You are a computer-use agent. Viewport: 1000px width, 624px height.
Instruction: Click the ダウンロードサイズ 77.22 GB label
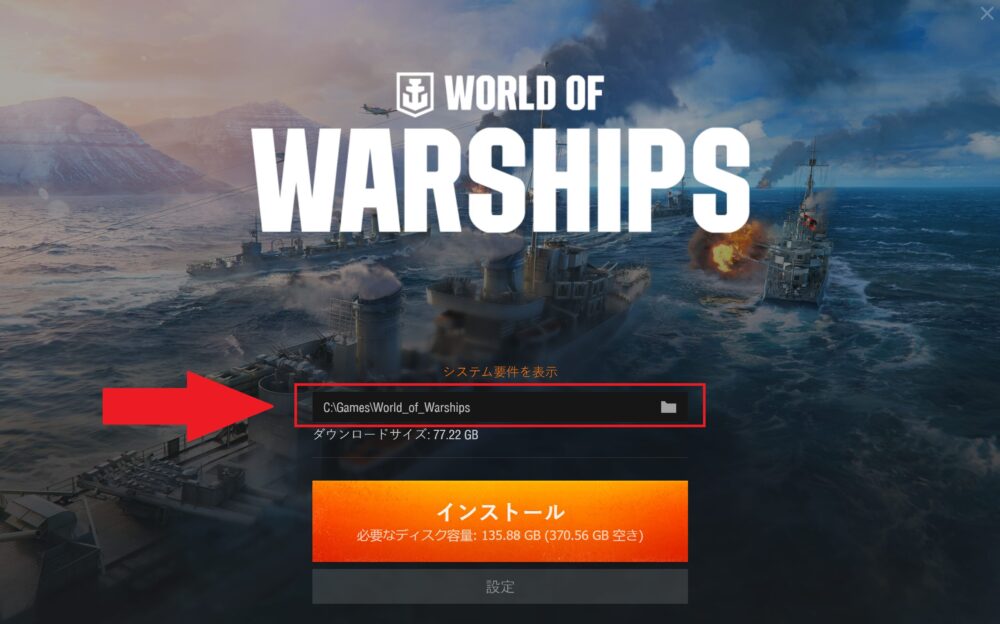click(x=395, y=435)
